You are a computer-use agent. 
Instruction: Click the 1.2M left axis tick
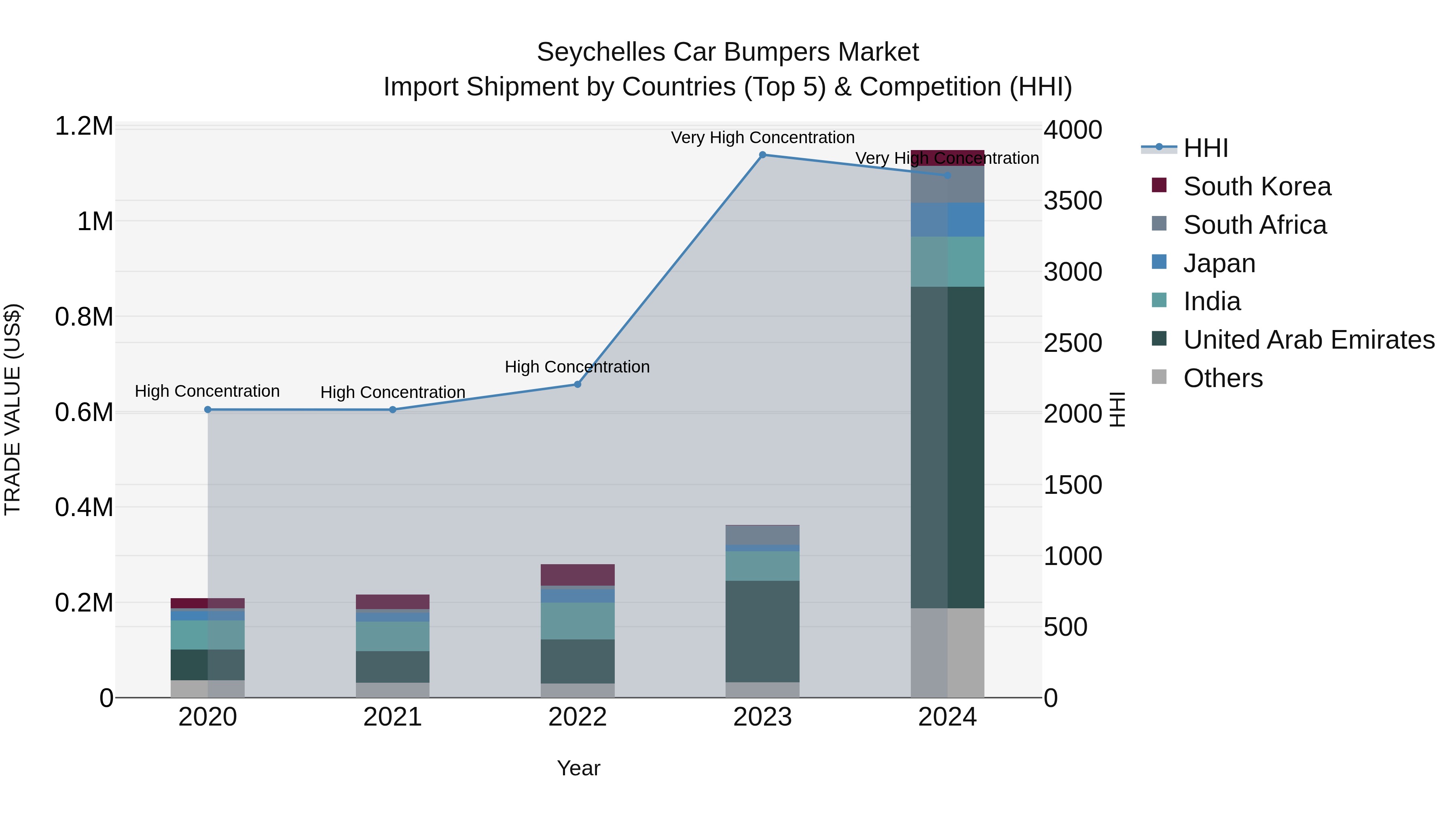84,126
